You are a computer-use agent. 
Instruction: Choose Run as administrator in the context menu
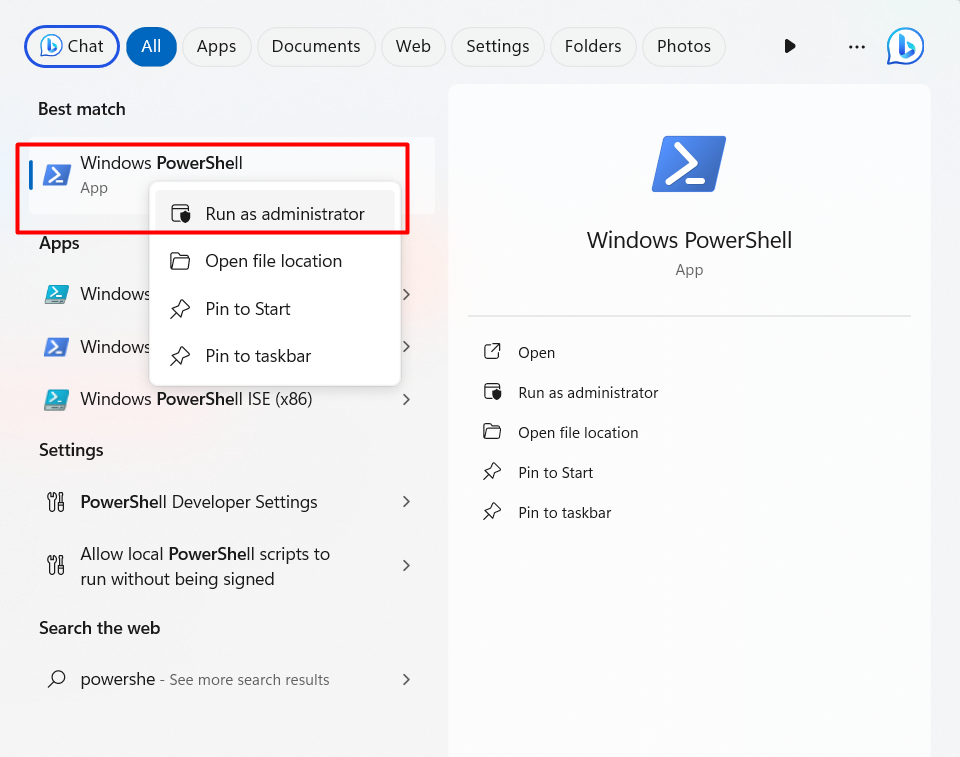pos(275,214)
